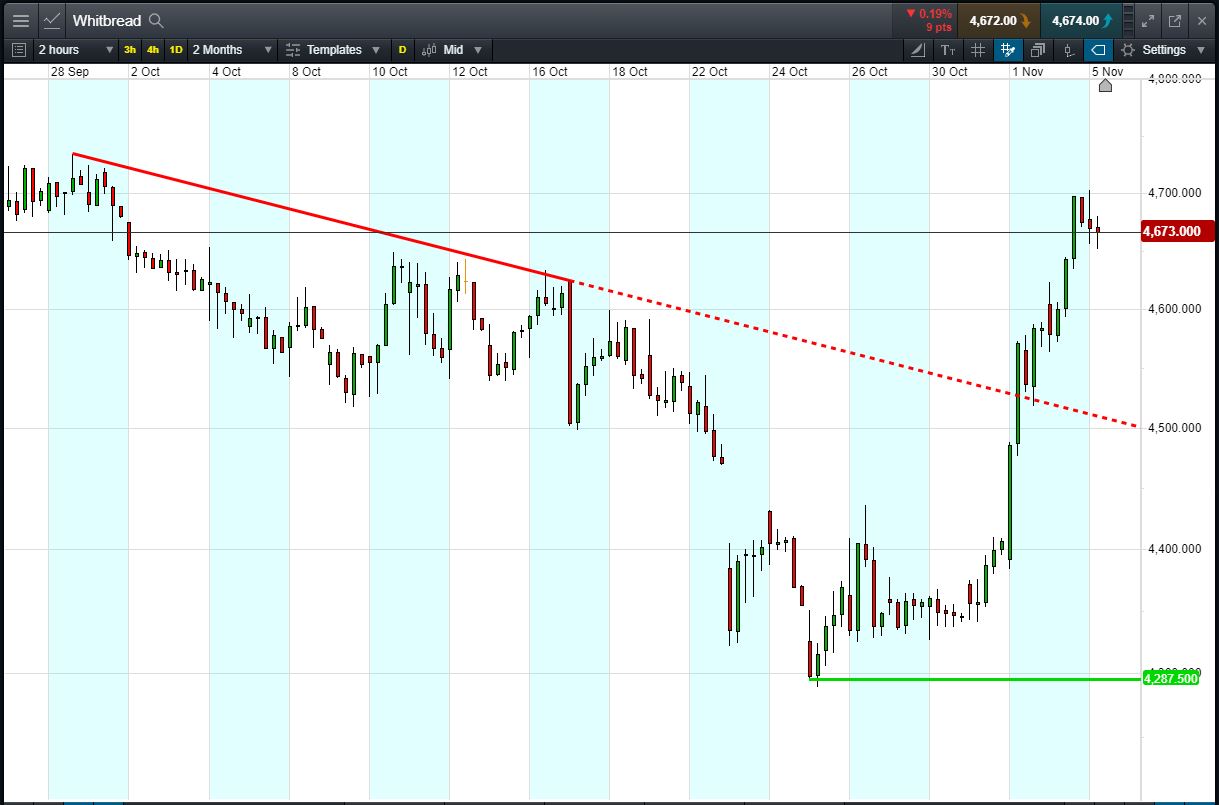The height and width of the screenshot is (805, 1219).
Task: Click the '16 Oct' date label
Action: (550, 72)
